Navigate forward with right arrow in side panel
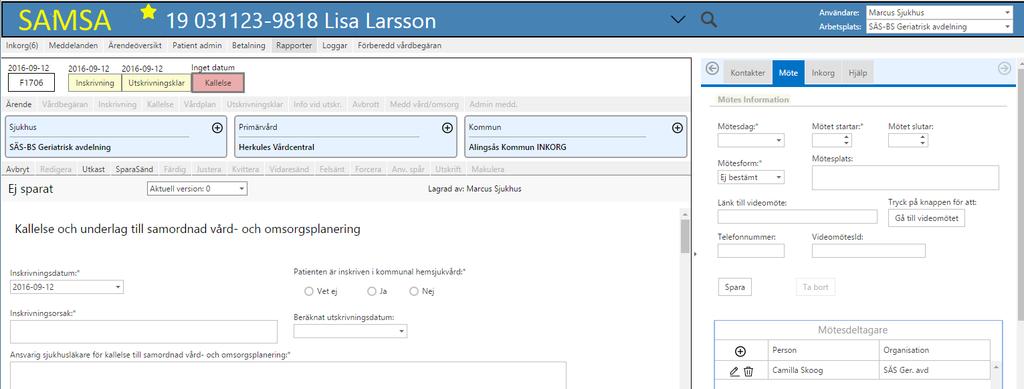The width and height of the screenshot is (1024, 389). point(1004,69)
